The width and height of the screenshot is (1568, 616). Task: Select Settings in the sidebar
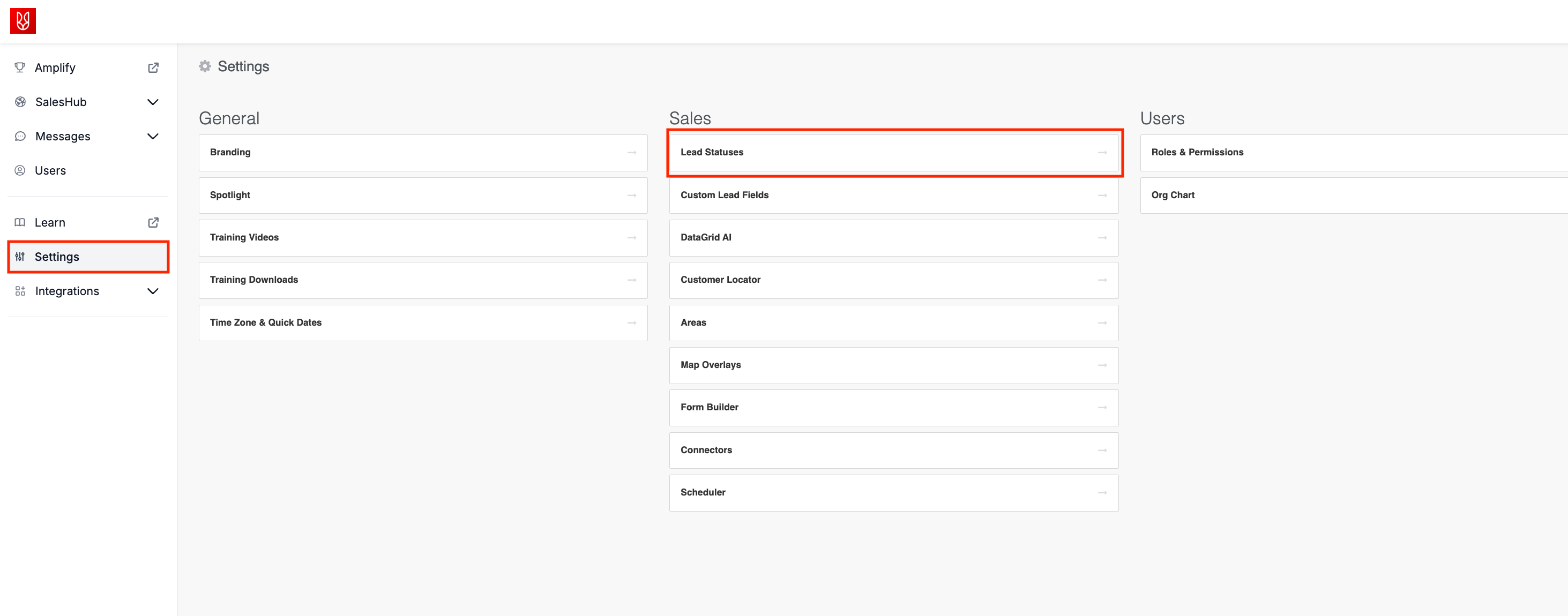click(88, 257)
